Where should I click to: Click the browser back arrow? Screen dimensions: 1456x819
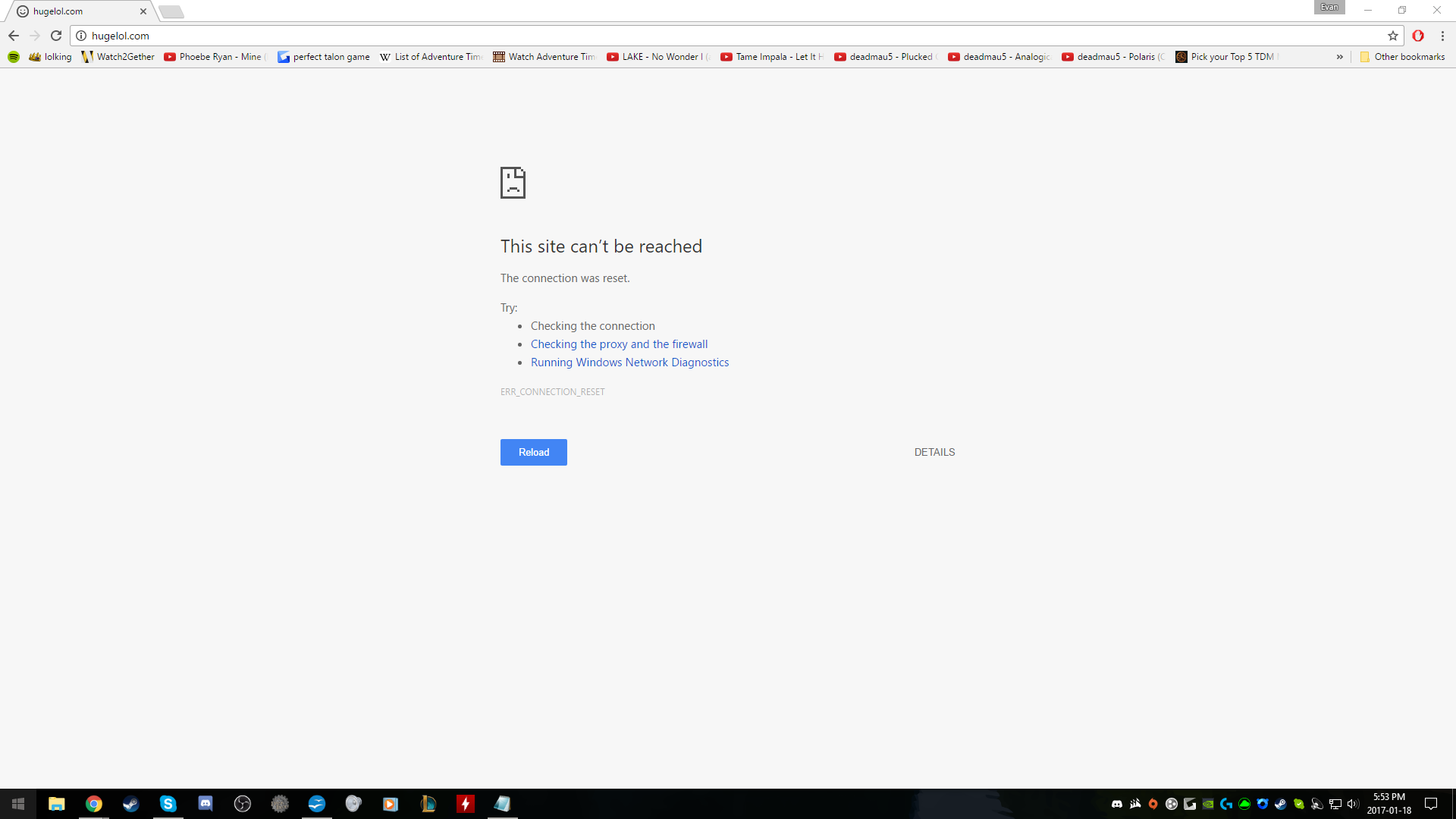point(14,36)
